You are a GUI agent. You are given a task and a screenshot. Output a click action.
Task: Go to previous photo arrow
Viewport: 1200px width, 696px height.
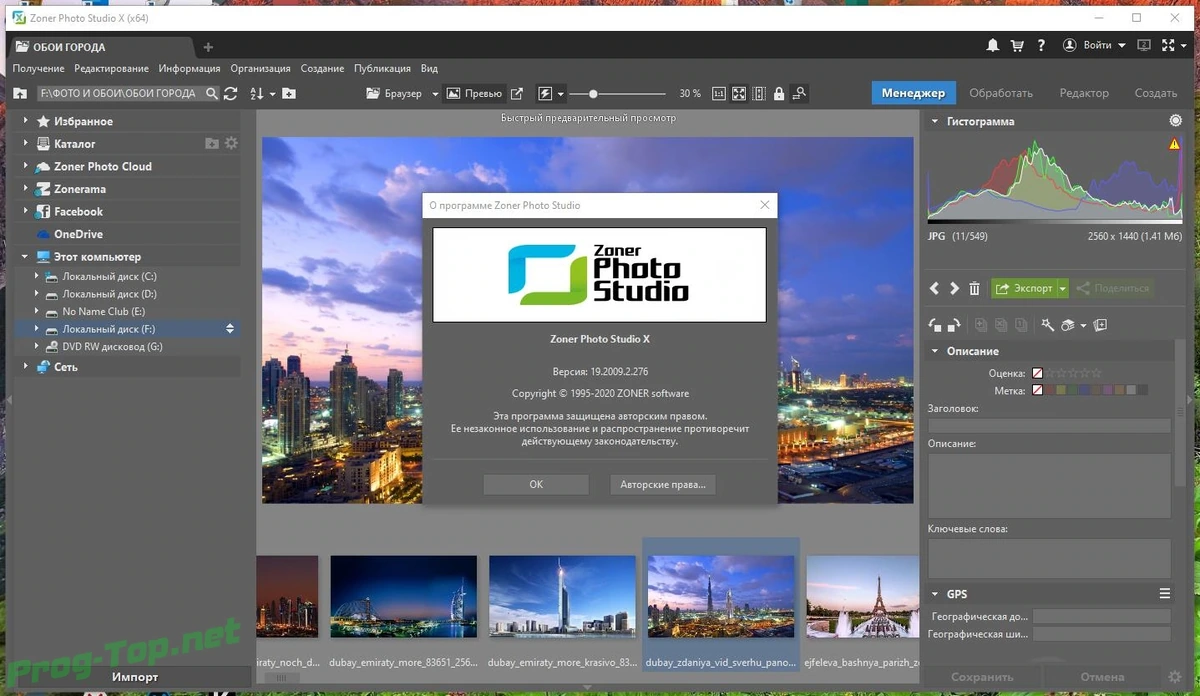(934, 288)
